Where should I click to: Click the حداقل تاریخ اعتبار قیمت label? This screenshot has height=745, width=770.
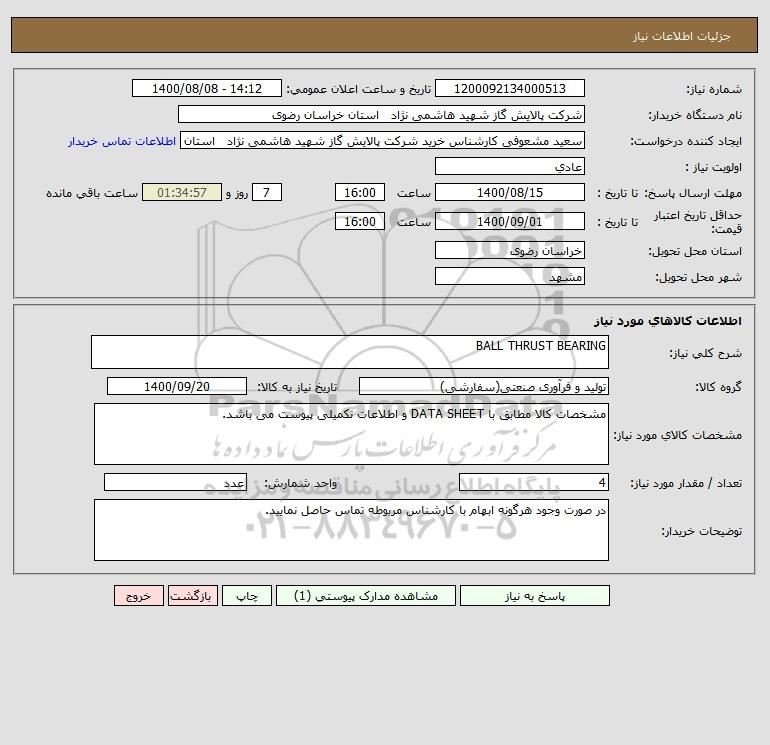point(698,222)
